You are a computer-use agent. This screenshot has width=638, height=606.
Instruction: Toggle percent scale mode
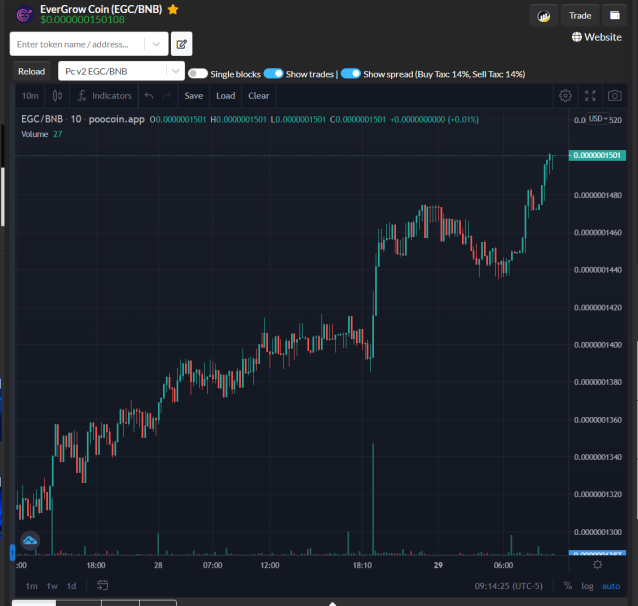(x=568, y=586)
